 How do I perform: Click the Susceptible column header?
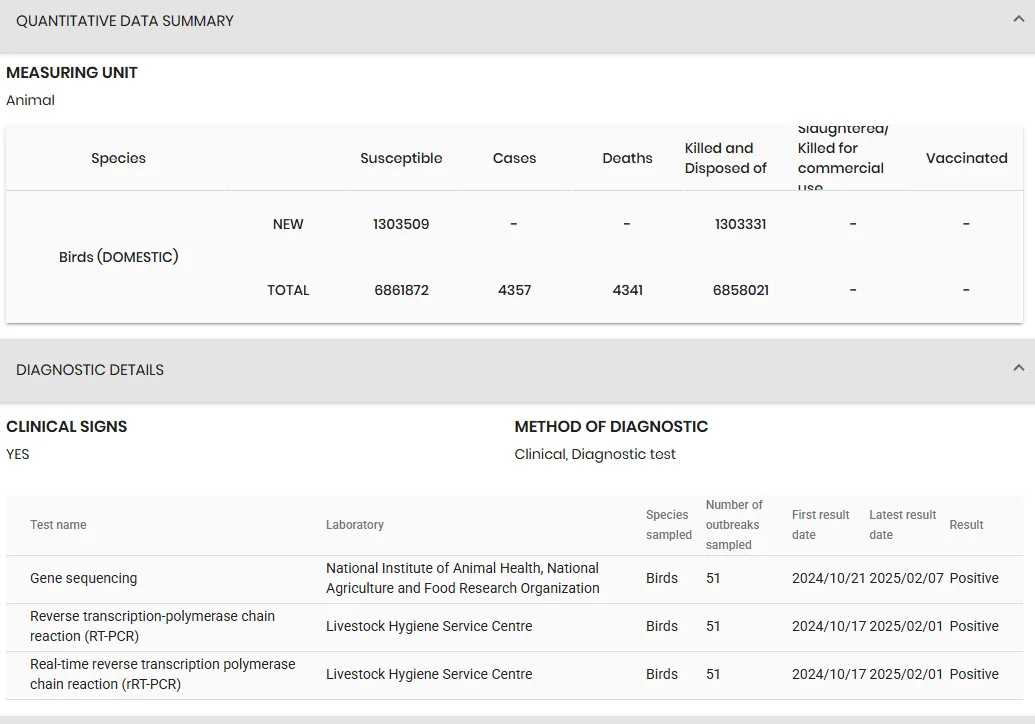click(x=401, y=158)
